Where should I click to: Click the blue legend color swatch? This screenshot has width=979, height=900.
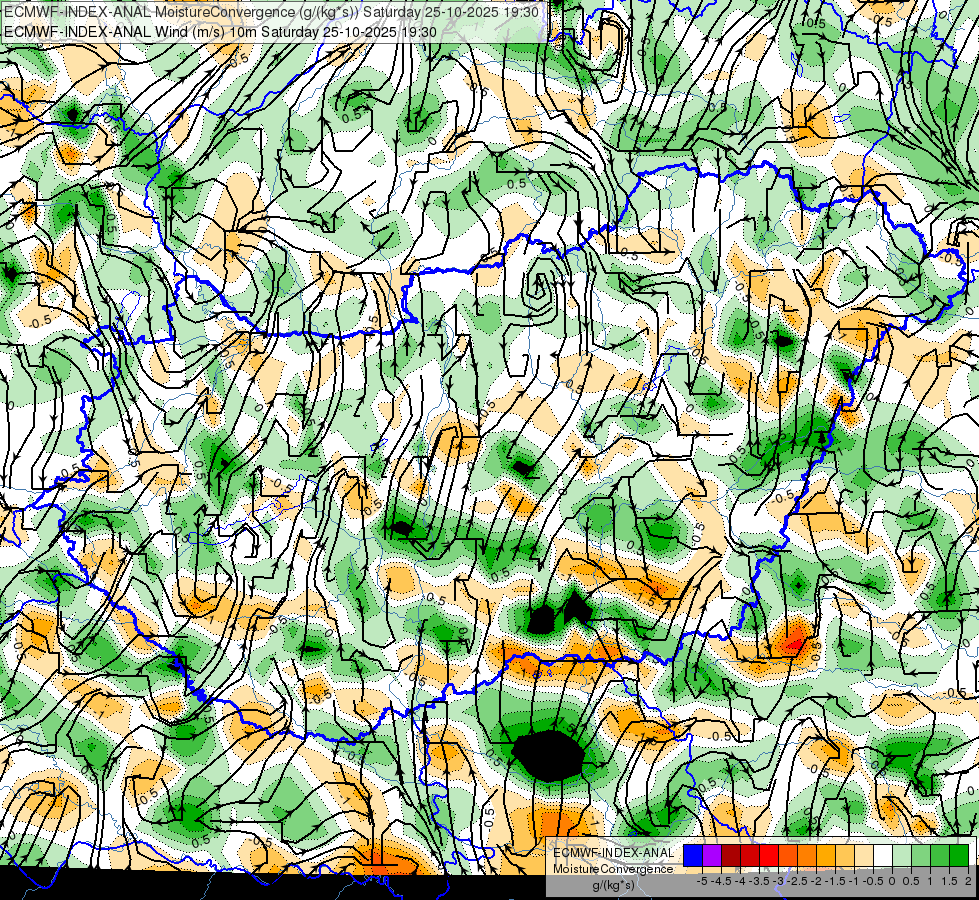(693, 856)
